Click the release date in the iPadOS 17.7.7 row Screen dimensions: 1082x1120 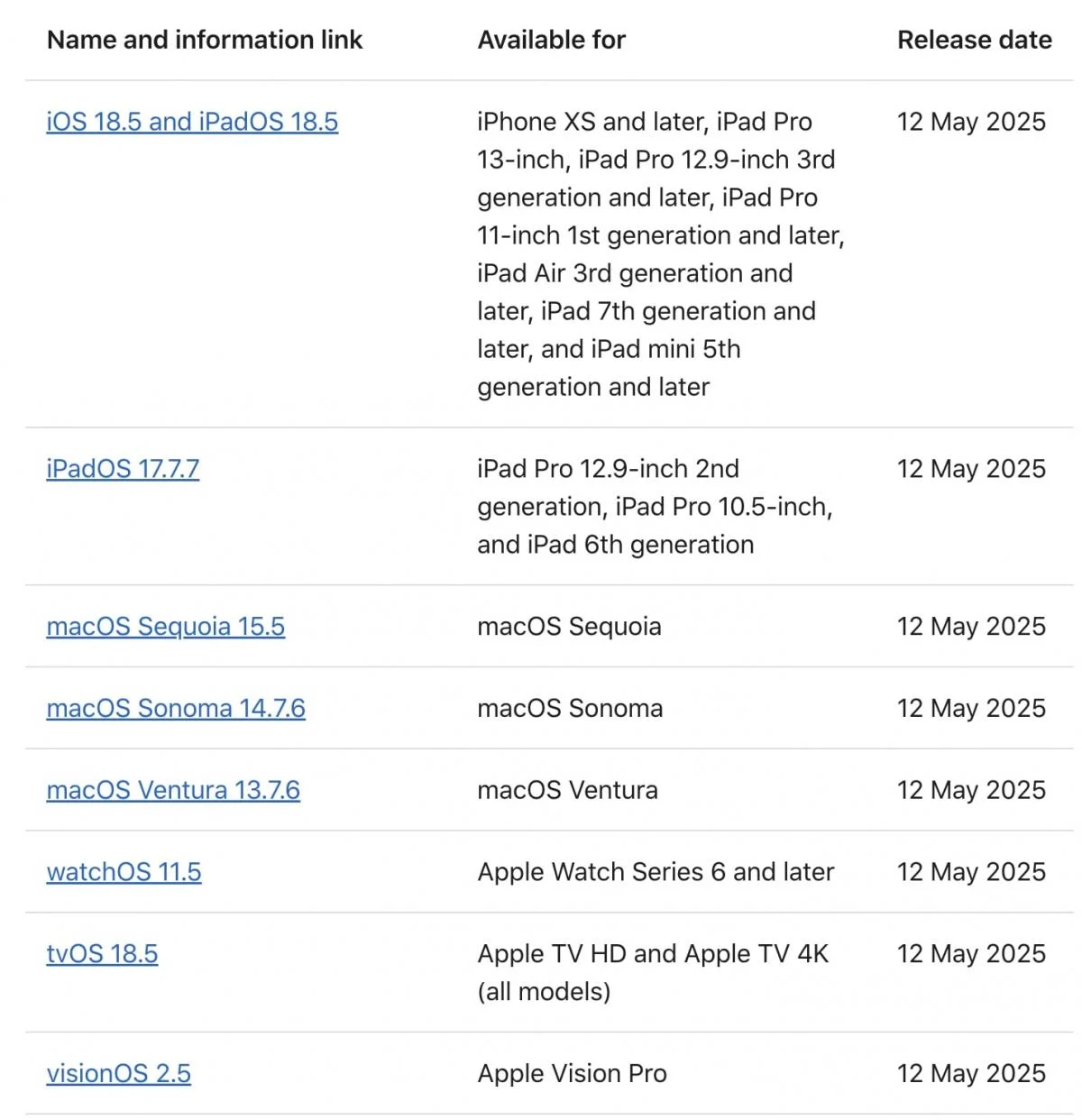971,469
